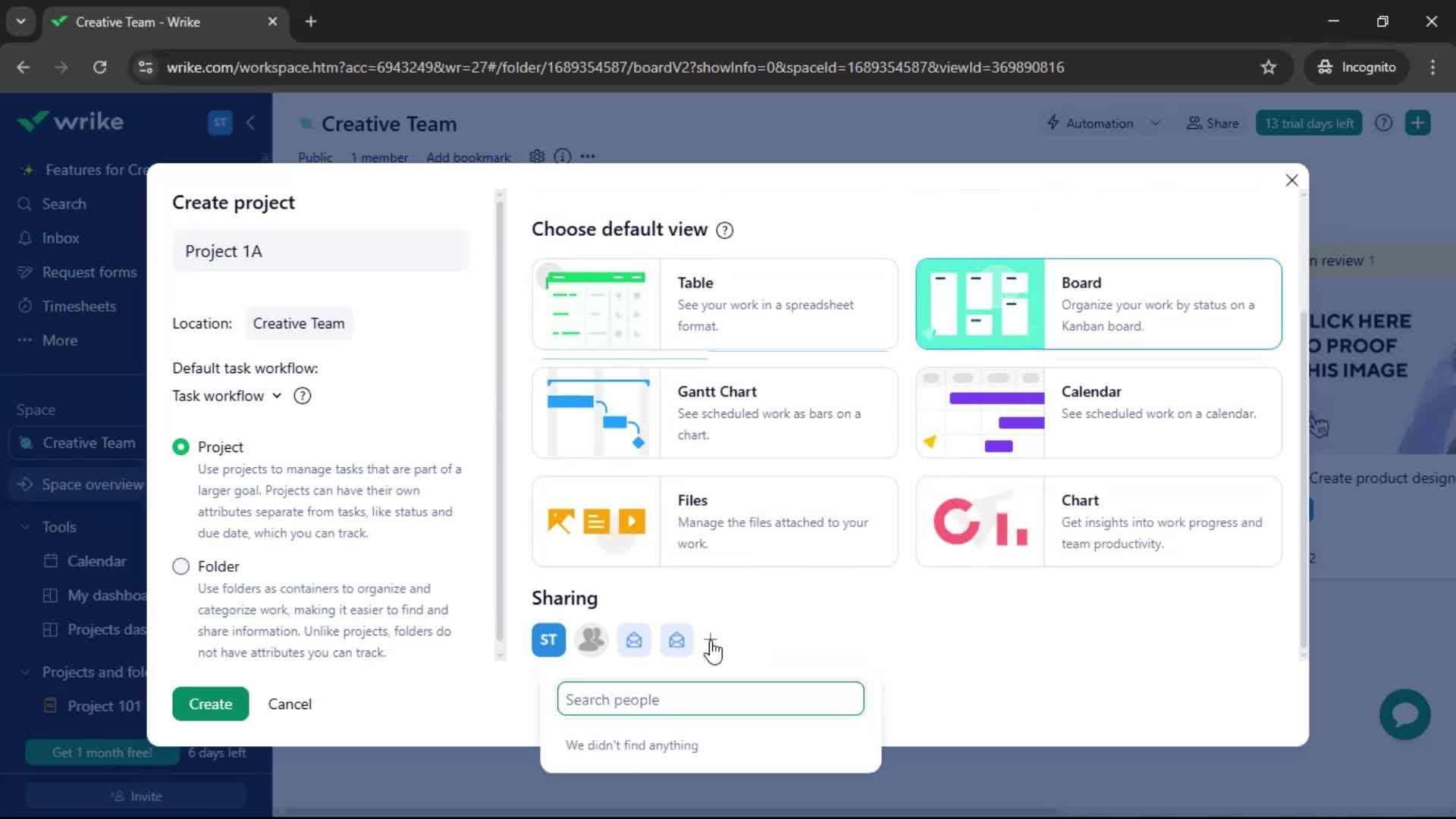This screenshot has width=1456, height=819.
Task: Open Features for Creative item
Action: pos(83,170)
